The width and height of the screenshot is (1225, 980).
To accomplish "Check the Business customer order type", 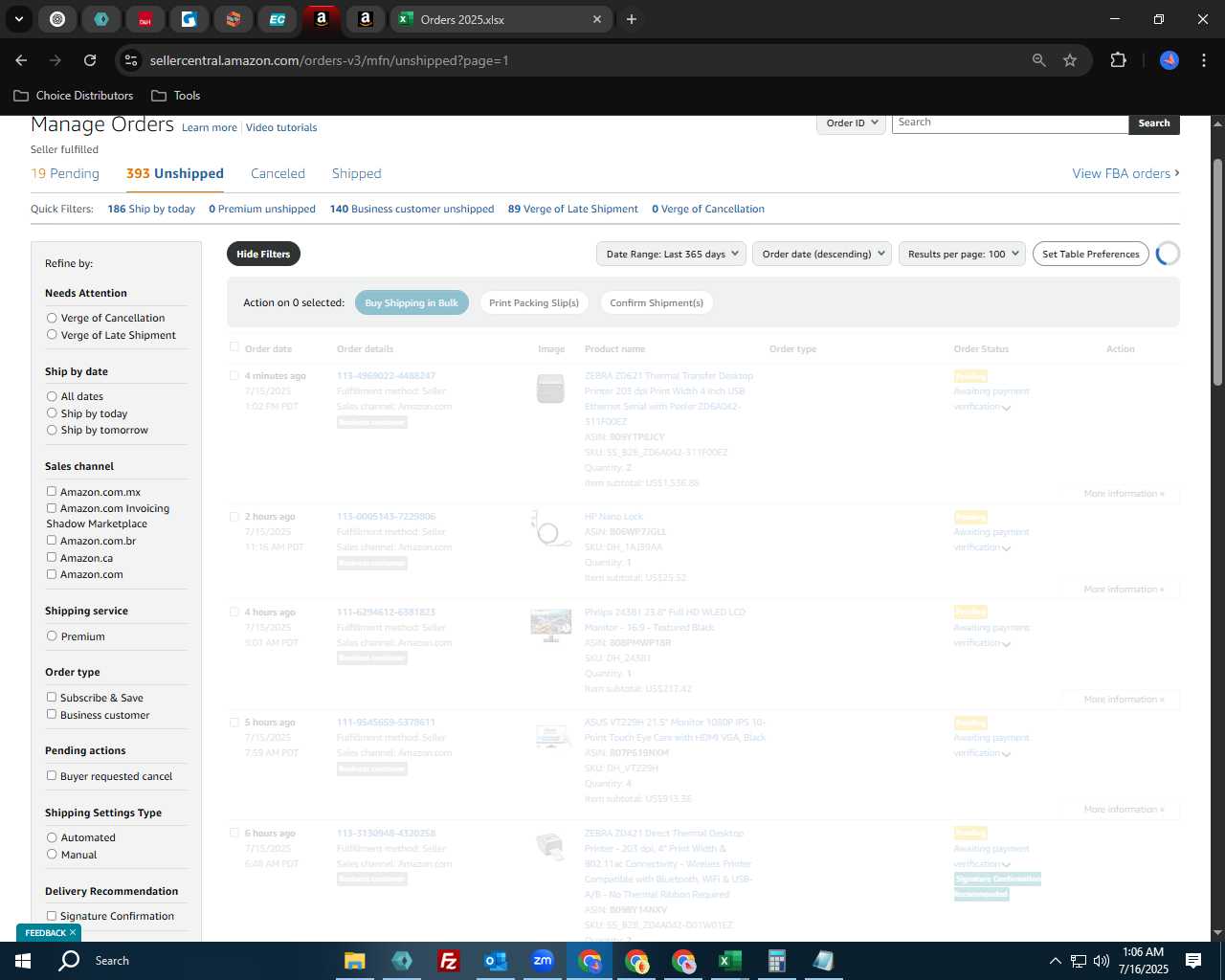I will (52, 715).
